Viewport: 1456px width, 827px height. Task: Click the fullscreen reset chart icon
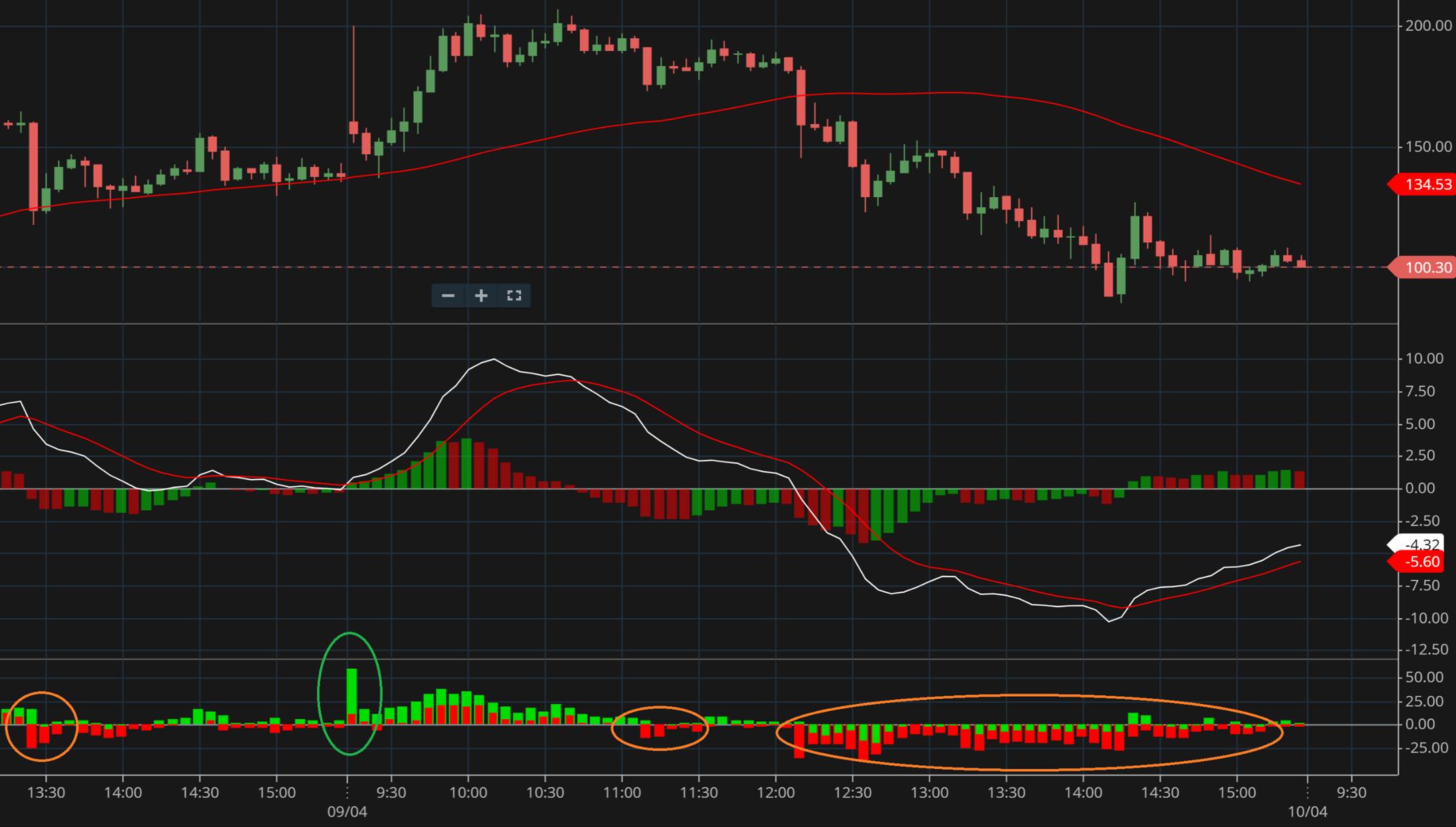[514, 296]
